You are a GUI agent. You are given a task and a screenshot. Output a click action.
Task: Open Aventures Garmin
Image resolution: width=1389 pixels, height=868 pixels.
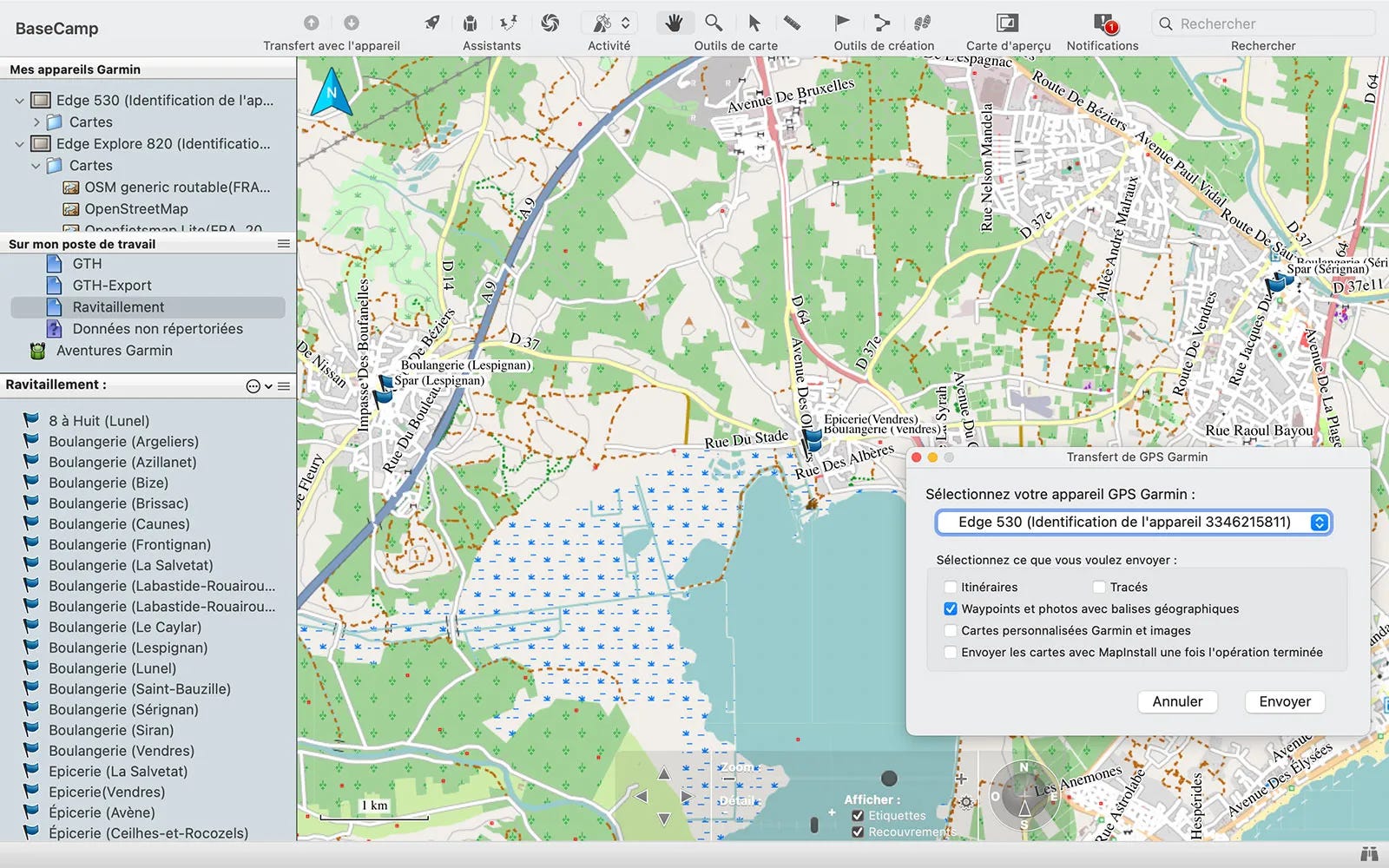(x=114, y=351)
